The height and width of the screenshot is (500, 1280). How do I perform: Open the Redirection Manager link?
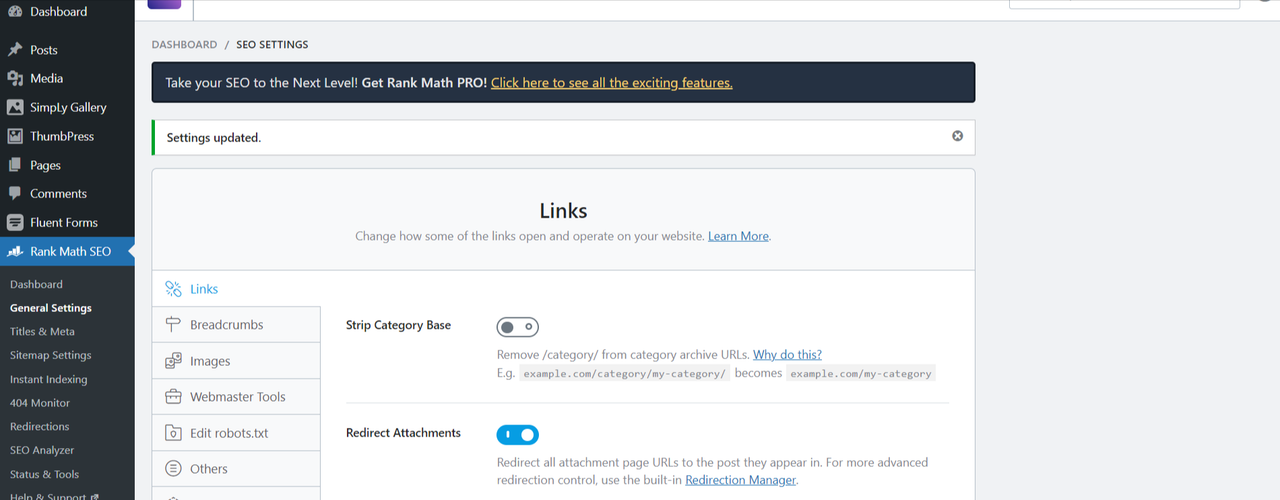pyautogui.click(x=741, y=480)
